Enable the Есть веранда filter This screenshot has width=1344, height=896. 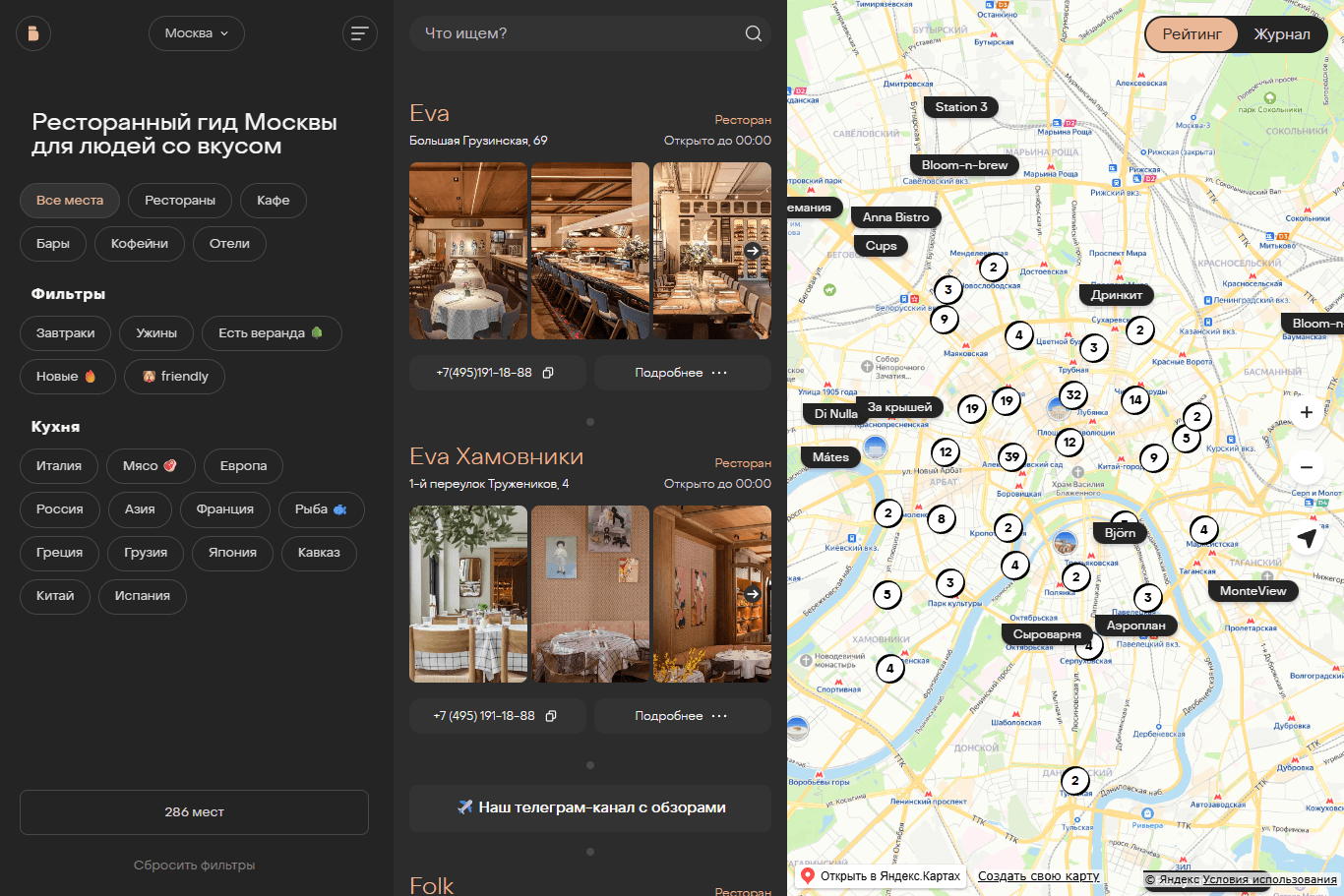coord(271,333)
